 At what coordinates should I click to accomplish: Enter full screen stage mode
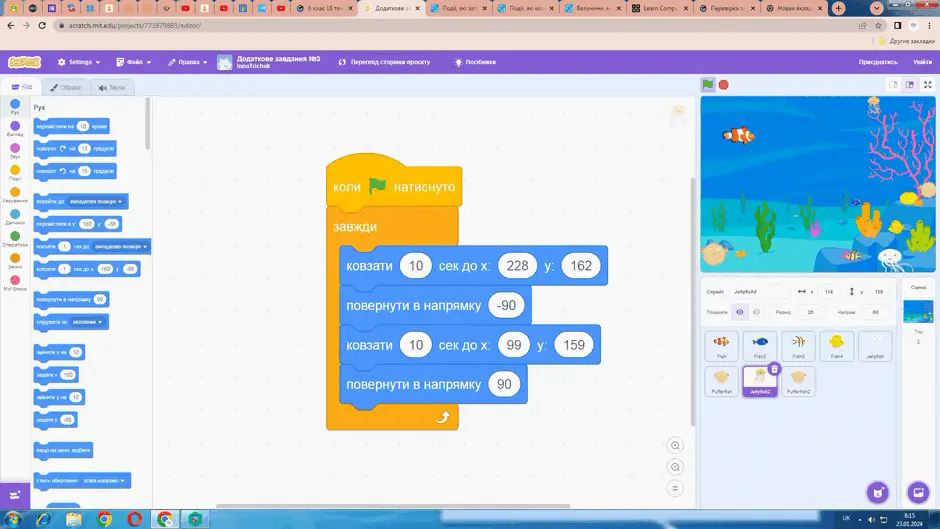tap(927, 85)
